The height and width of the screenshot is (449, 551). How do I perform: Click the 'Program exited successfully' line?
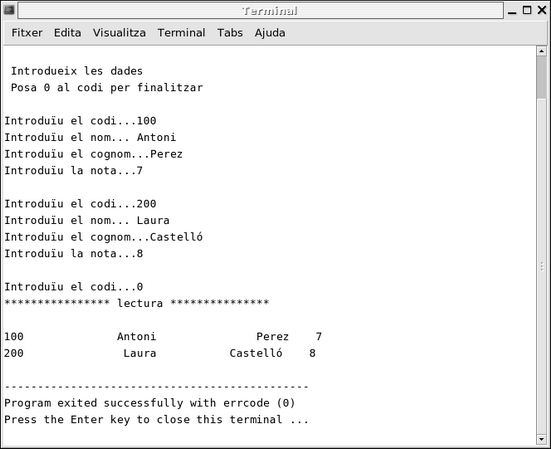tap(150, 403)
